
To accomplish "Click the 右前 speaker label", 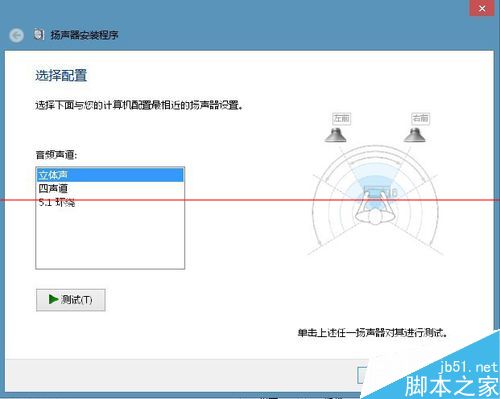I will pos(420,118).
